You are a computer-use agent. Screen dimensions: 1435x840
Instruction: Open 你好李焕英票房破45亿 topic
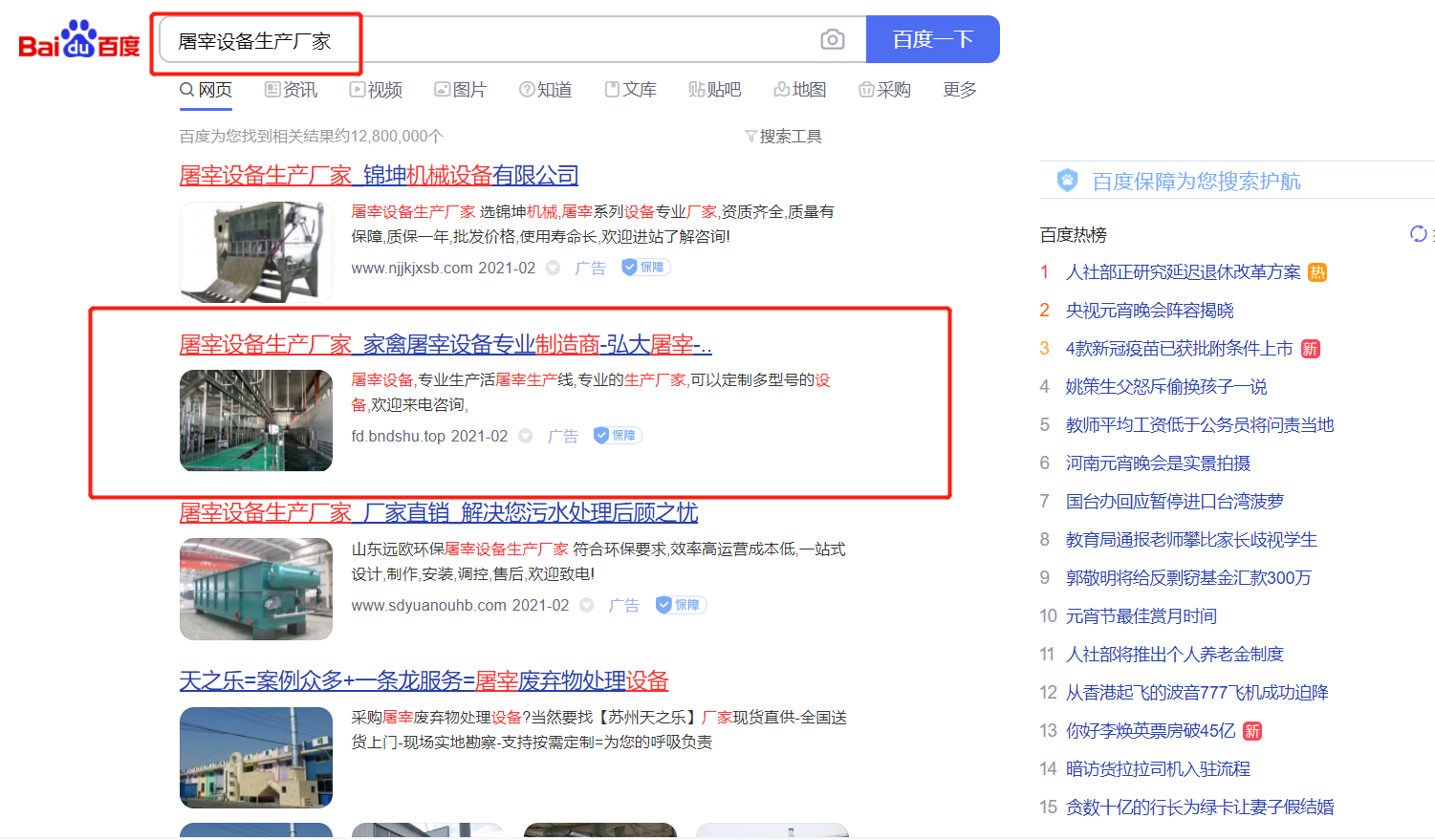pyautogui.click(x=1150, y=731)
